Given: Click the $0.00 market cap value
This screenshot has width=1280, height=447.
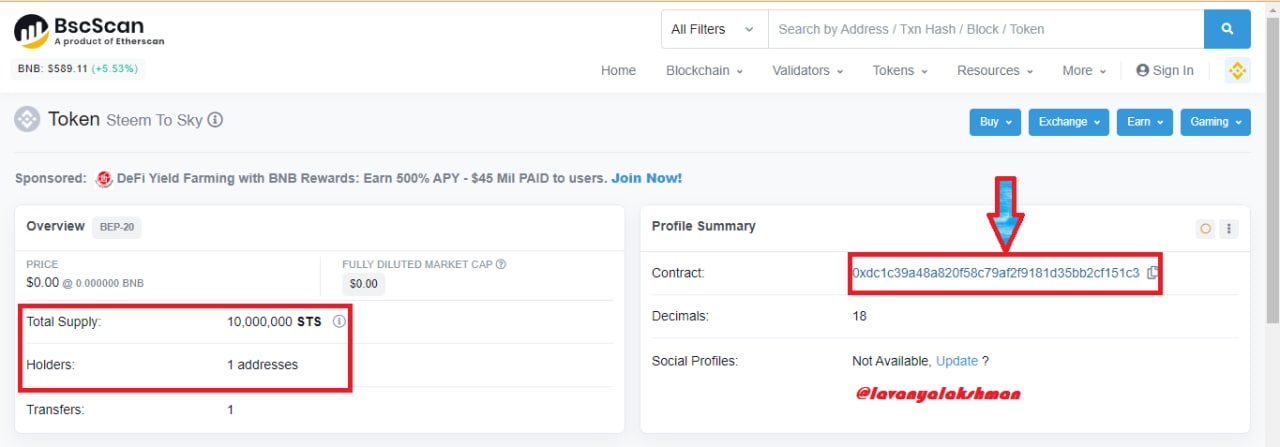Looking at the screenshot, I should [364, 284].
